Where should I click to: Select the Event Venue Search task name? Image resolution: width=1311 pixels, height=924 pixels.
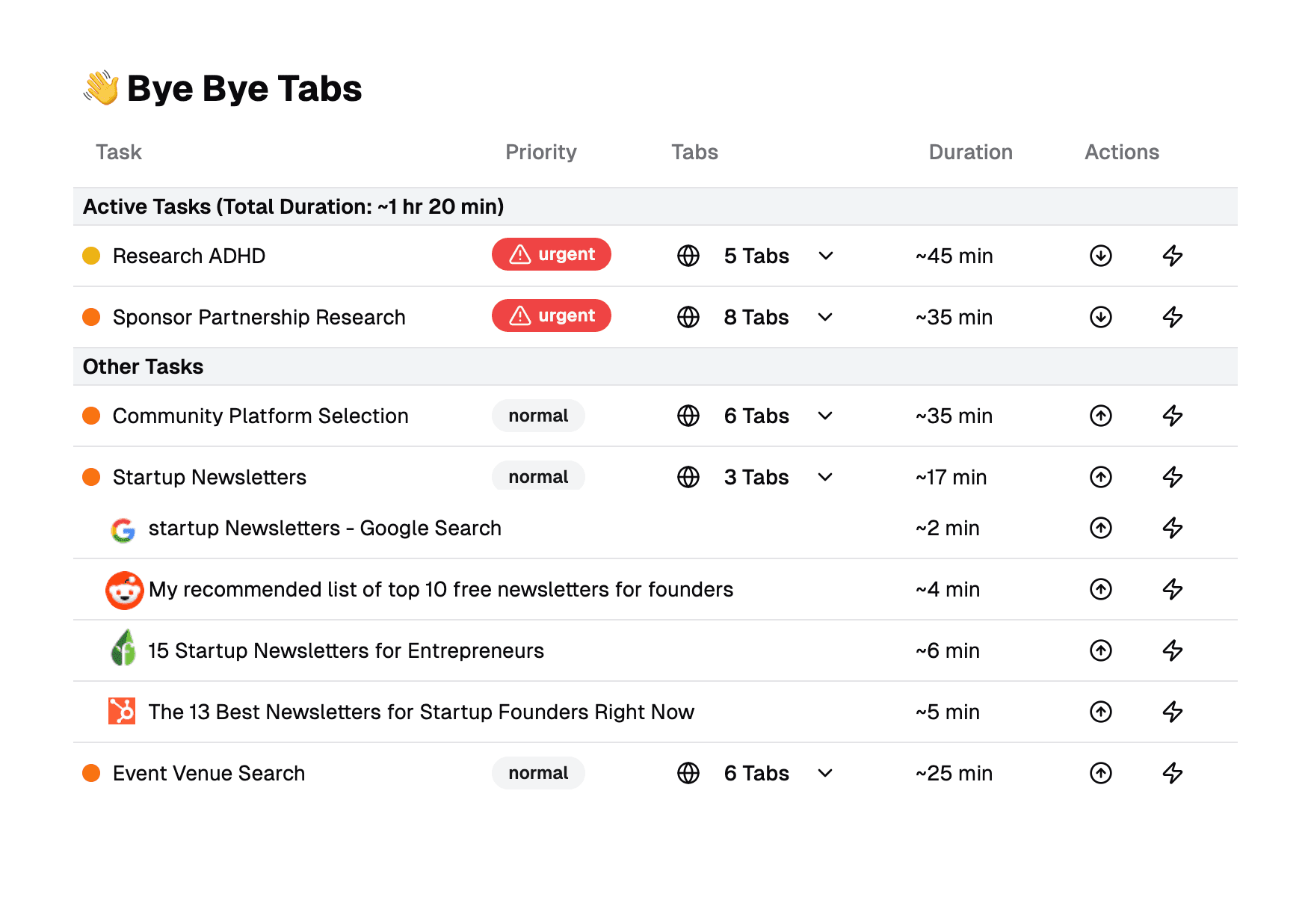(209, 773)
